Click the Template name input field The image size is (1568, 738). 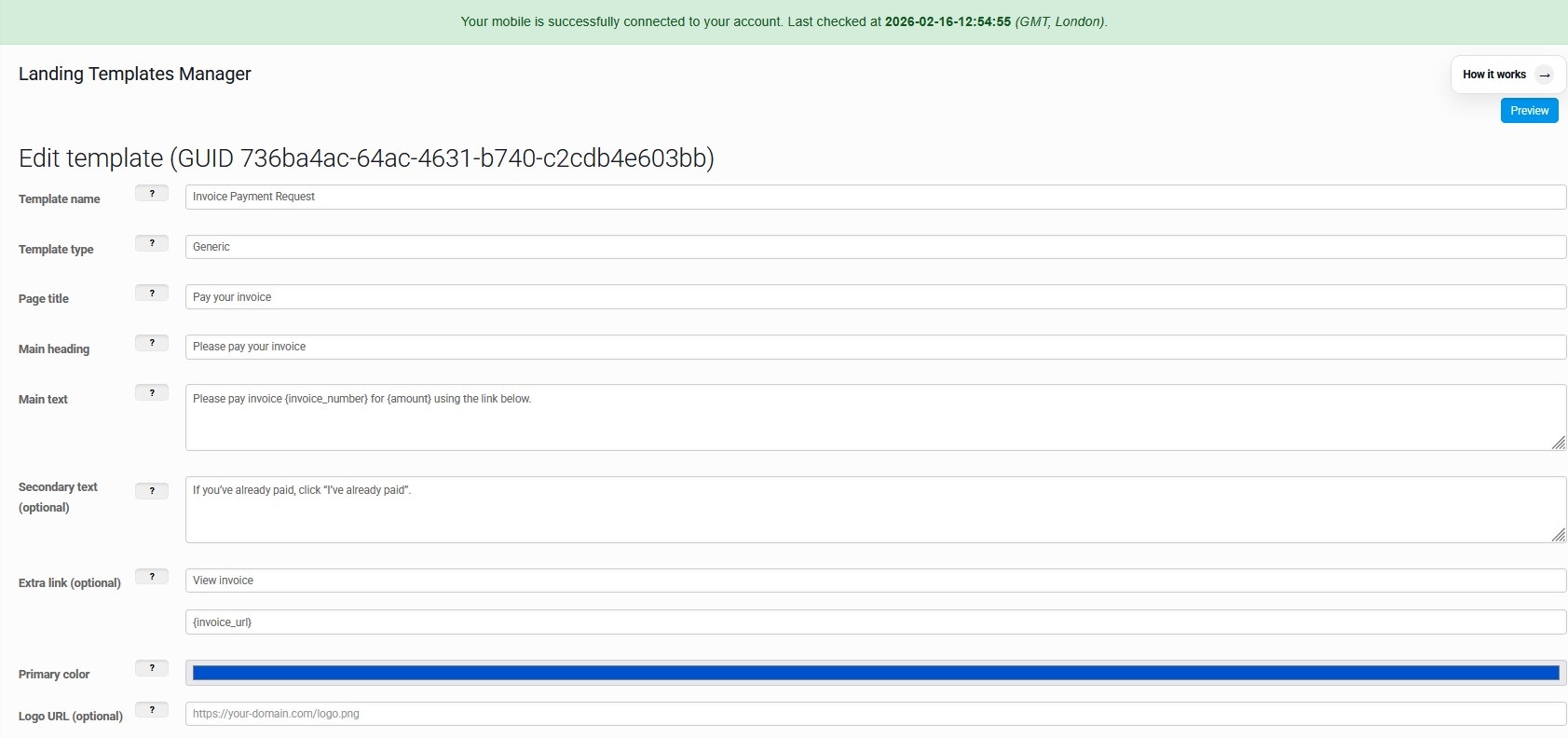(x=875, y=197)
